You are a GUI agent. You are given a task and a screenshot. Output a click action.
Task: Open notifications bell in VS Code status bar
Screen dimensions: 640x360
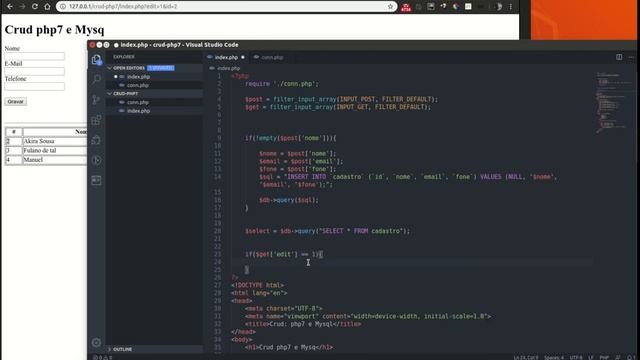pos(631,358)
